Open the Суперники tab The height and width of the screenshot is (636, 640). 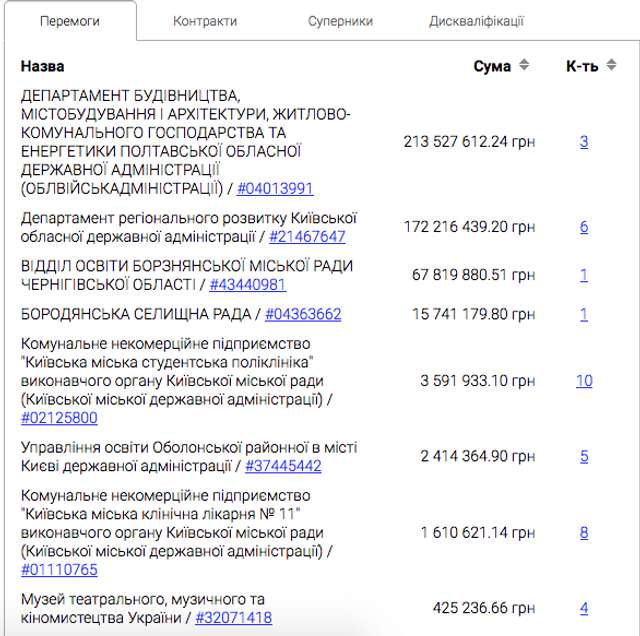[x=340, y=21]
